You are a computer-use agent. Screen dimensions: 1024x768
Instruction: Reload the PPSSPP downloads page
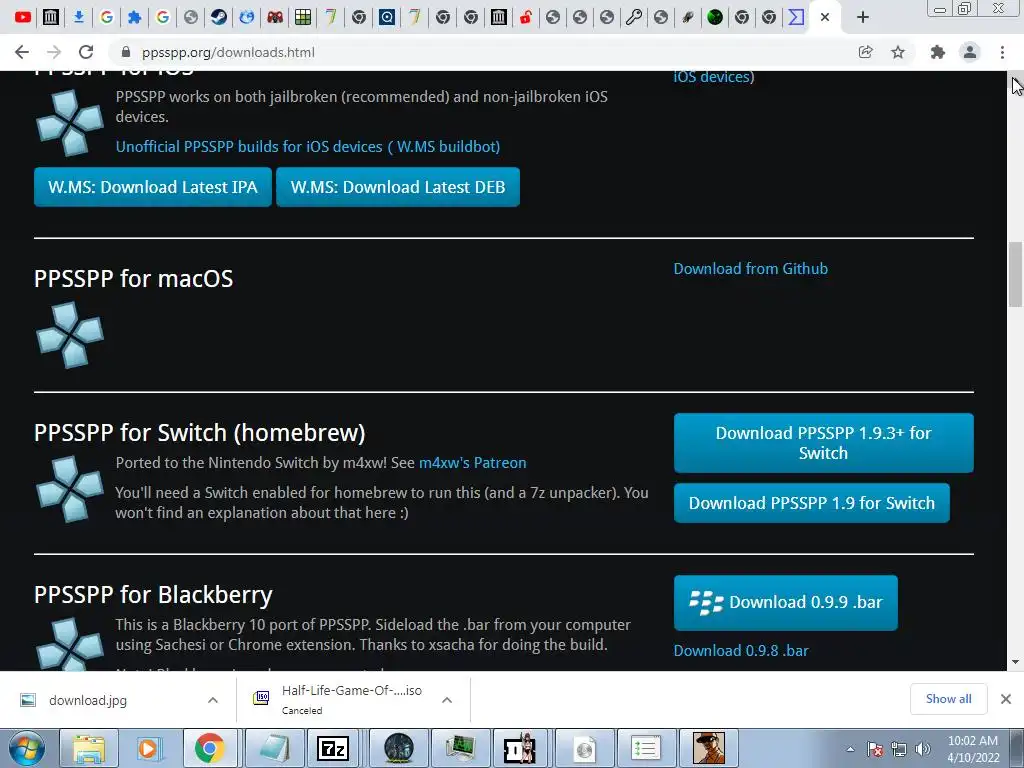86,52
